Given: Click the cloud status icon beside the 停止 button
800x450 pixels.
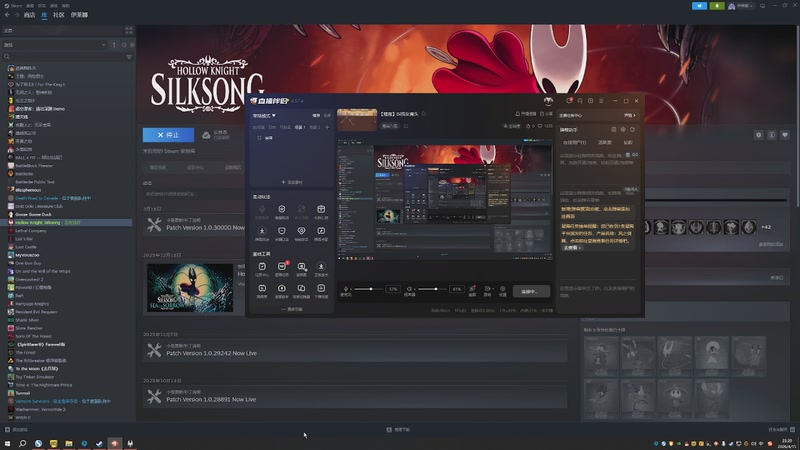Looking at the screenshot, I should point(206,135).
